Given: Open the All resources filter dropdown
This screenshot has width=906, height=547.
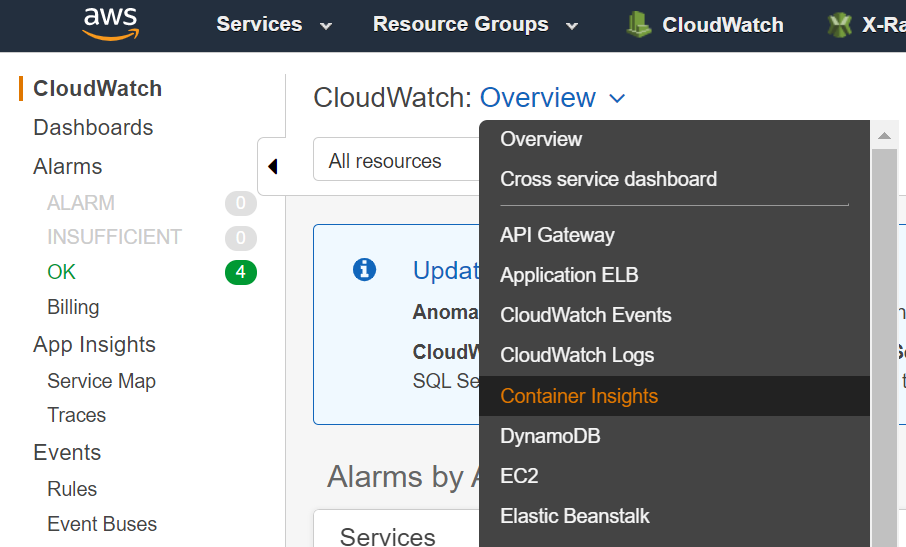Looking at the screenshot, I should (396, 159).
